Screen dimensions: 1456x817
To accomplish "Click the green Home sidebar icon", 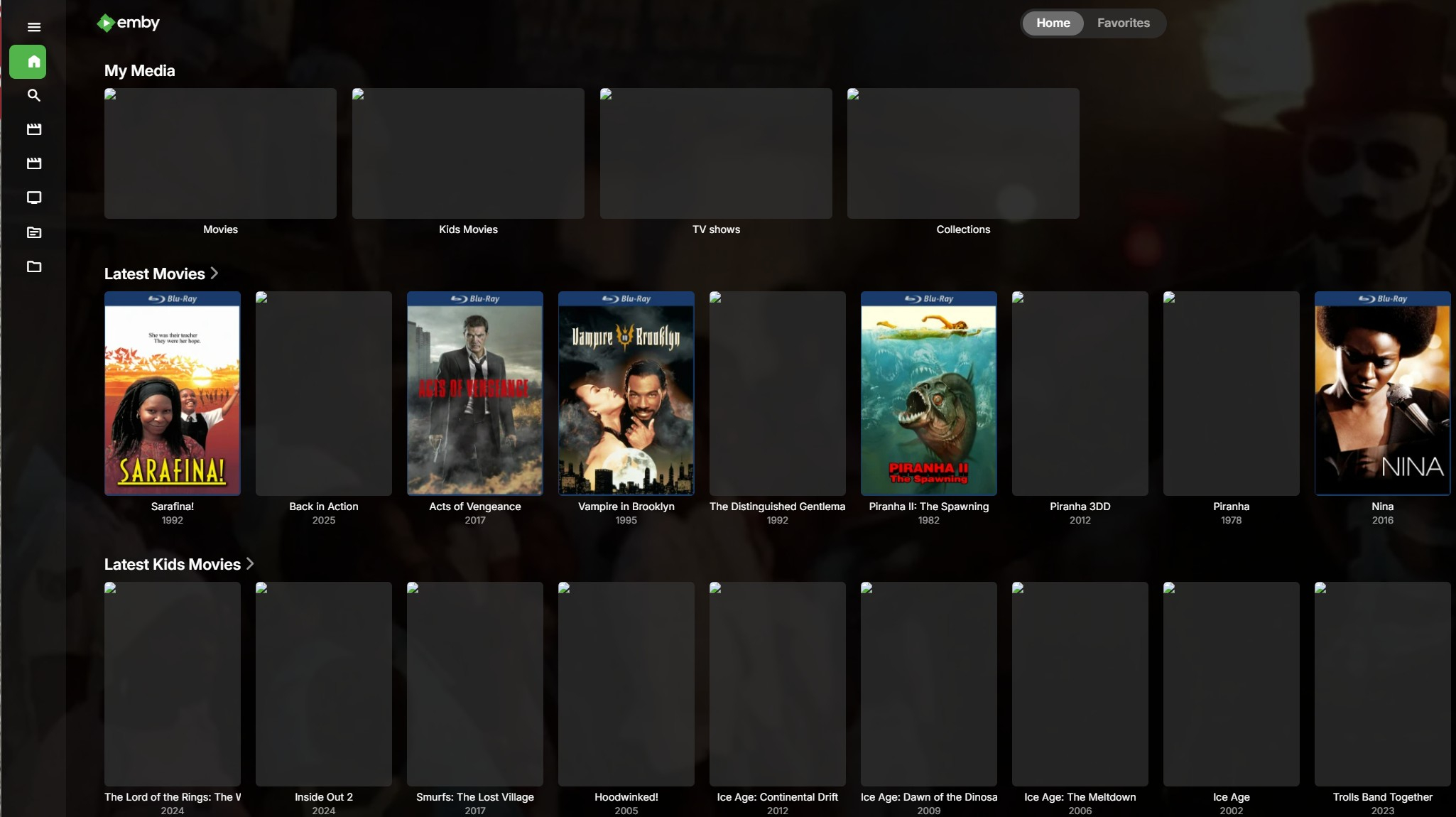I will pyautogui.click(x=28, y=62).
